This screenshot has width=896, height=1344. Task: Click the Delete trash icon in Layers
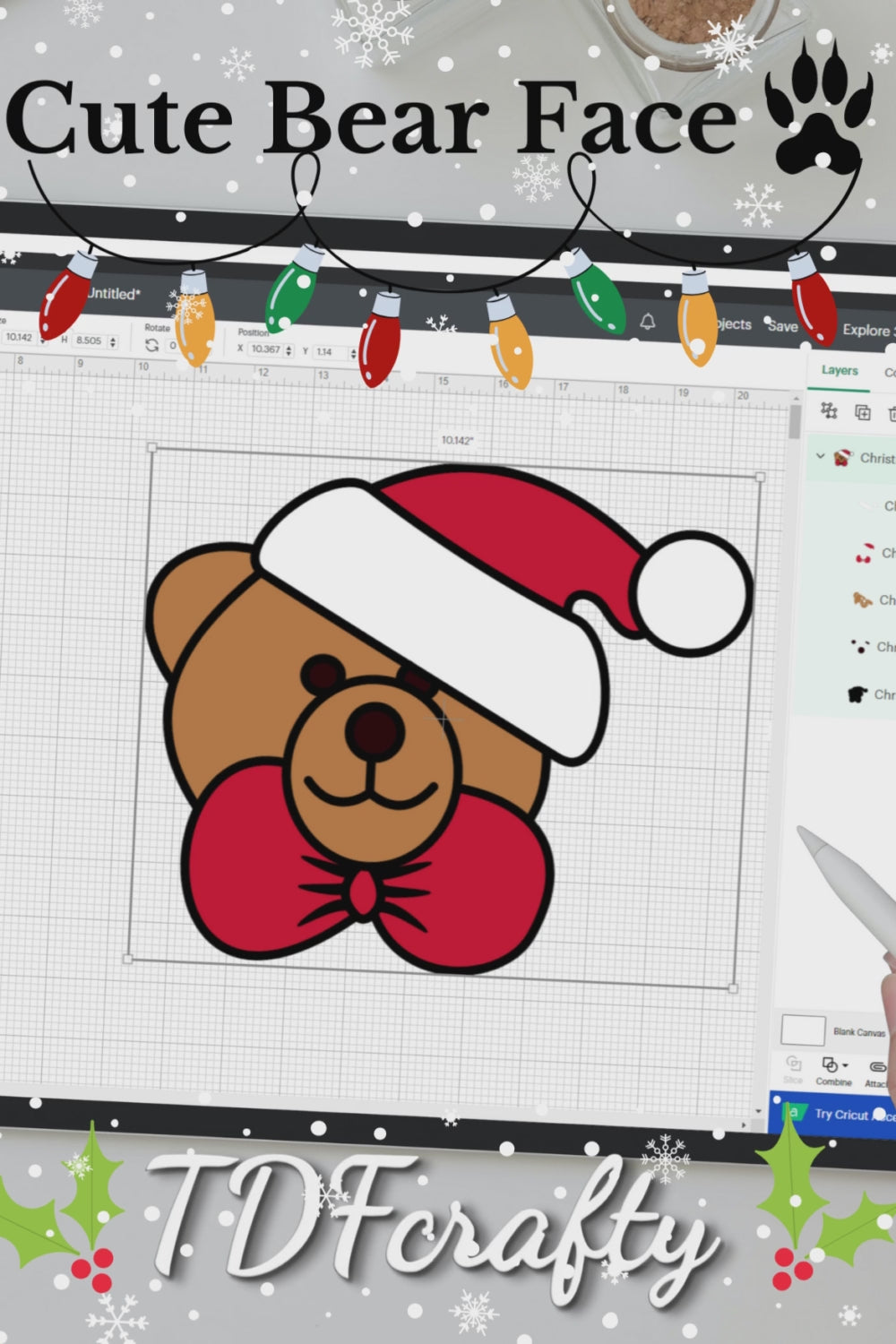pos(892,413)
